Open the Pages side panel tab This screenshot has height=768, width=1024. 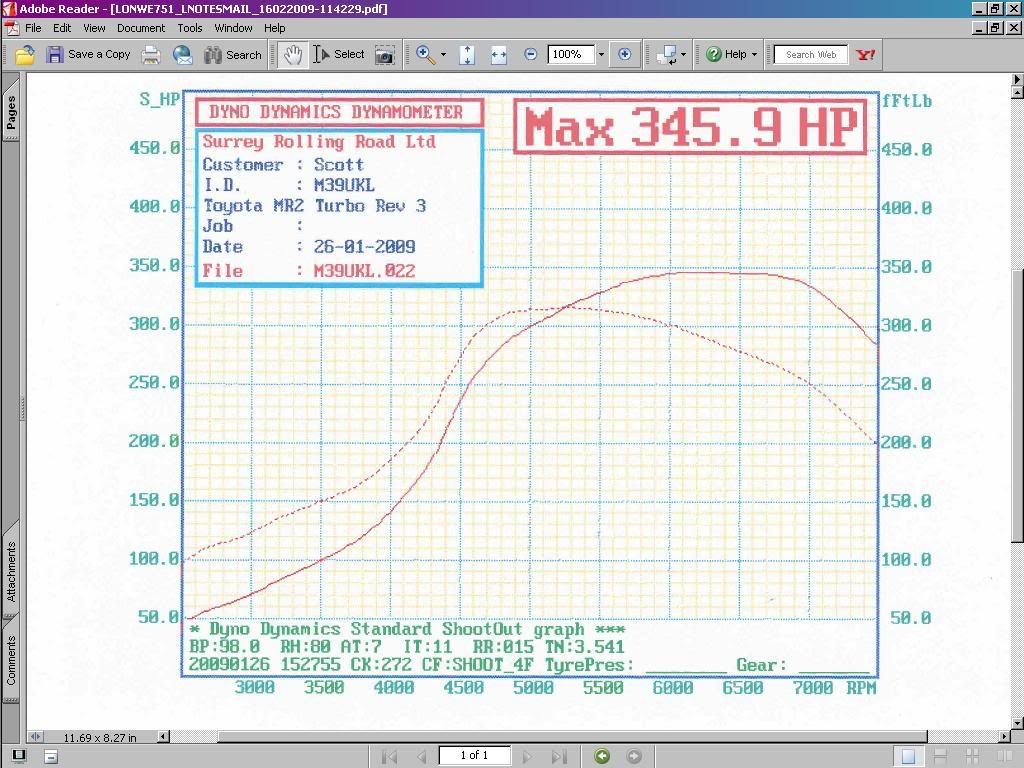(11, 112)
